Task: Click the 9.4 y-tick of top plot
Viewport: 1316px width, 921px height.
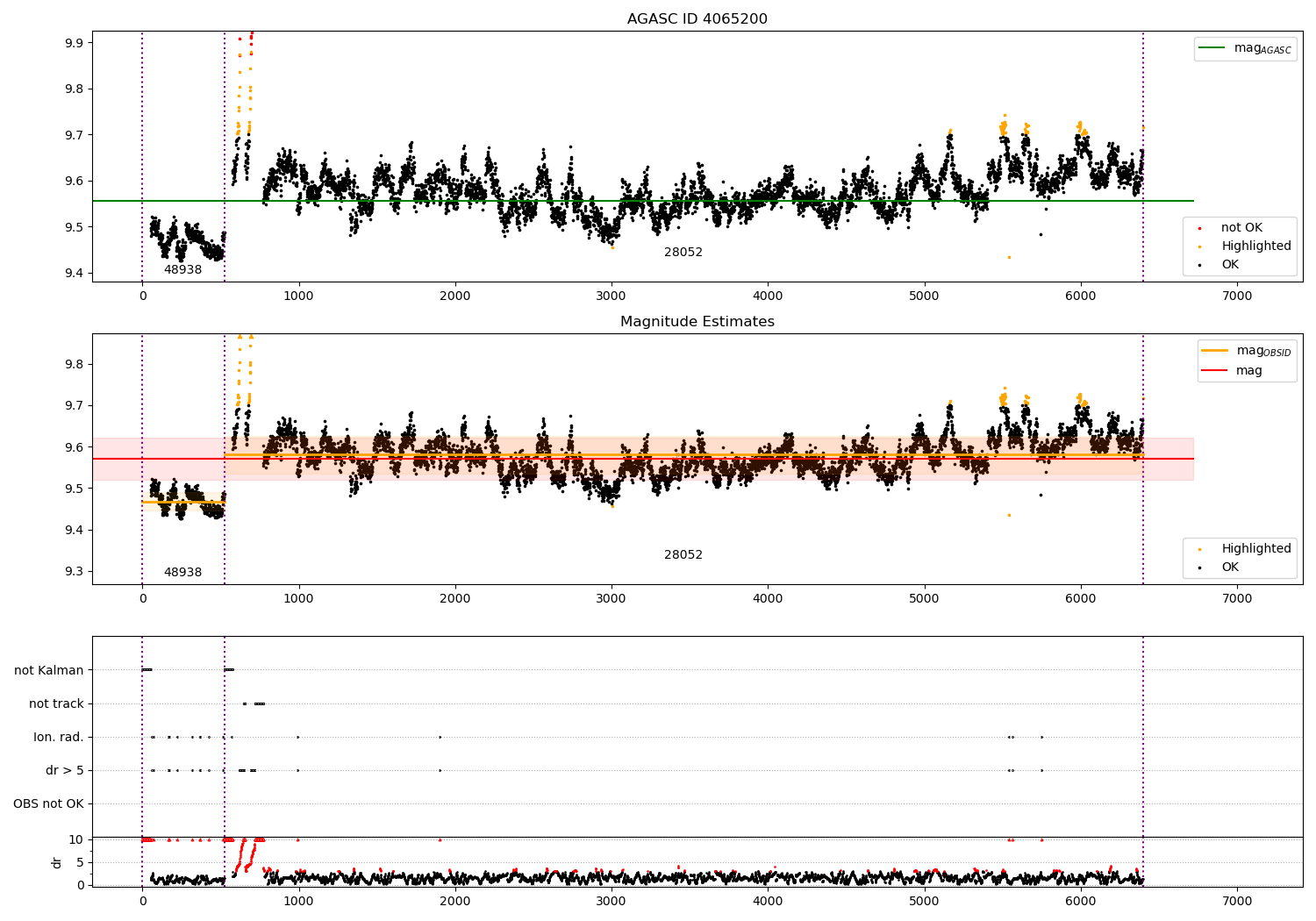Action: pos(75,274)
